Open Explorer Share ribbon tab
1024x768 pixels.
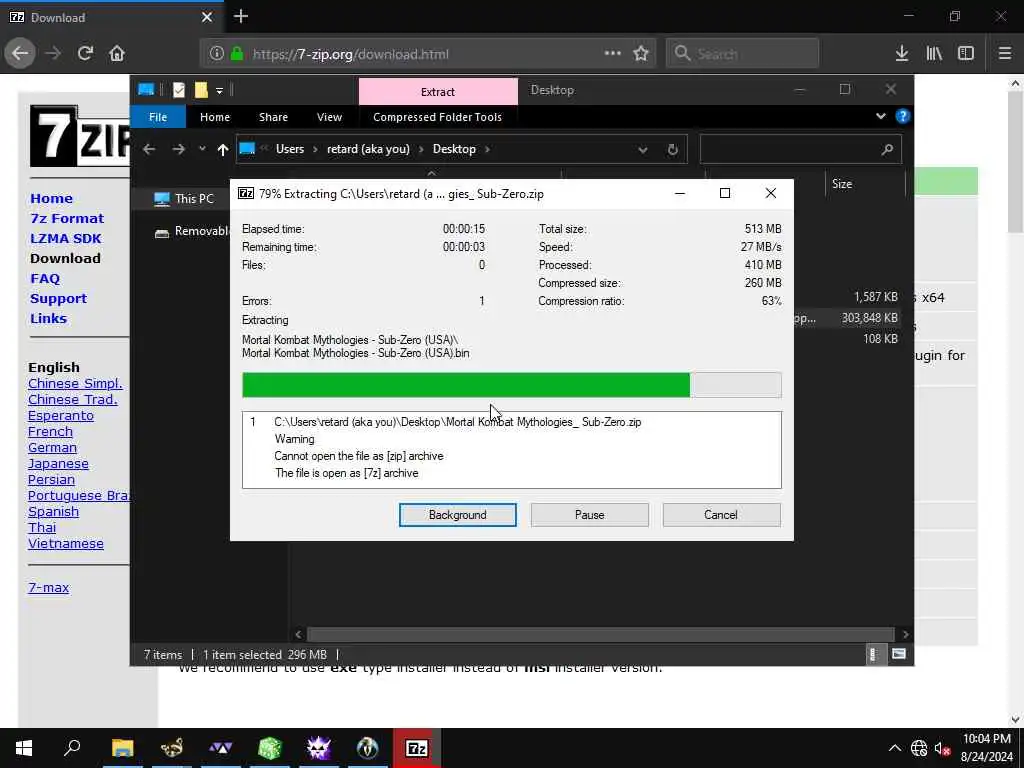click(x=273, y=117)
